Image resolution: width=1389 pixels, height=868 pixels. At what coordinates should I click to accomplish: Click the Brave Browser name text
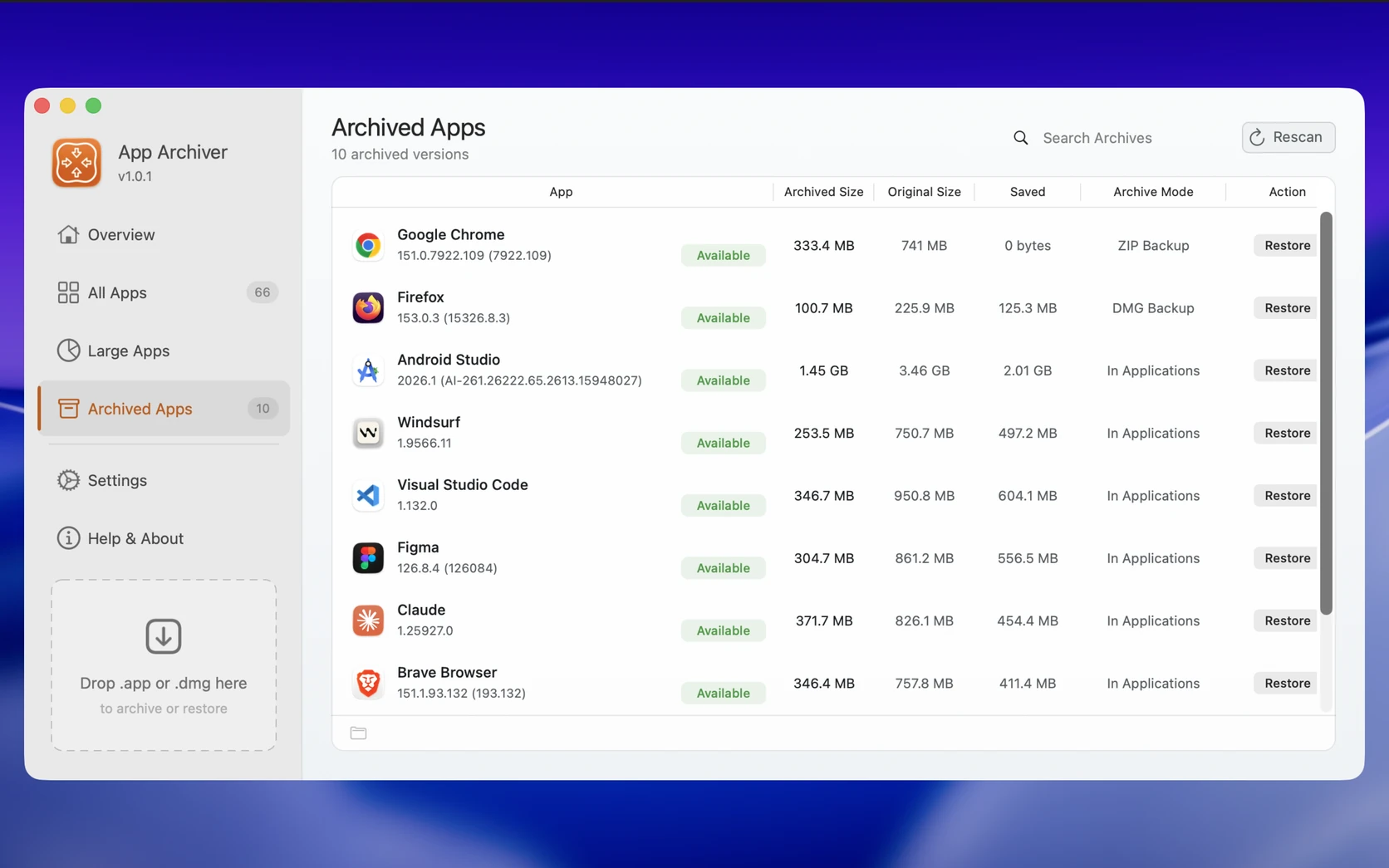[447, 672]
